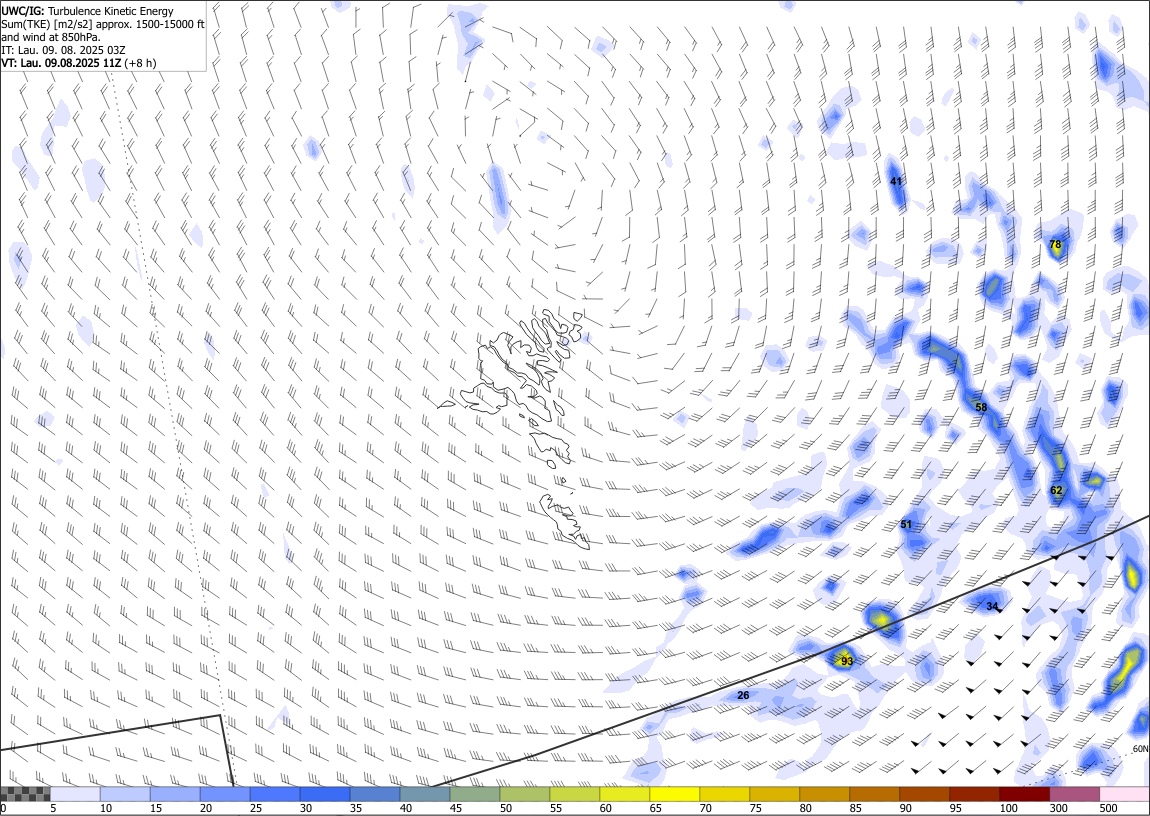Click the valid time 'VT: Lau. 09.08.2025 11Z (+8 h)'
Screen dimensions: 1150x816
coord(78,63)
